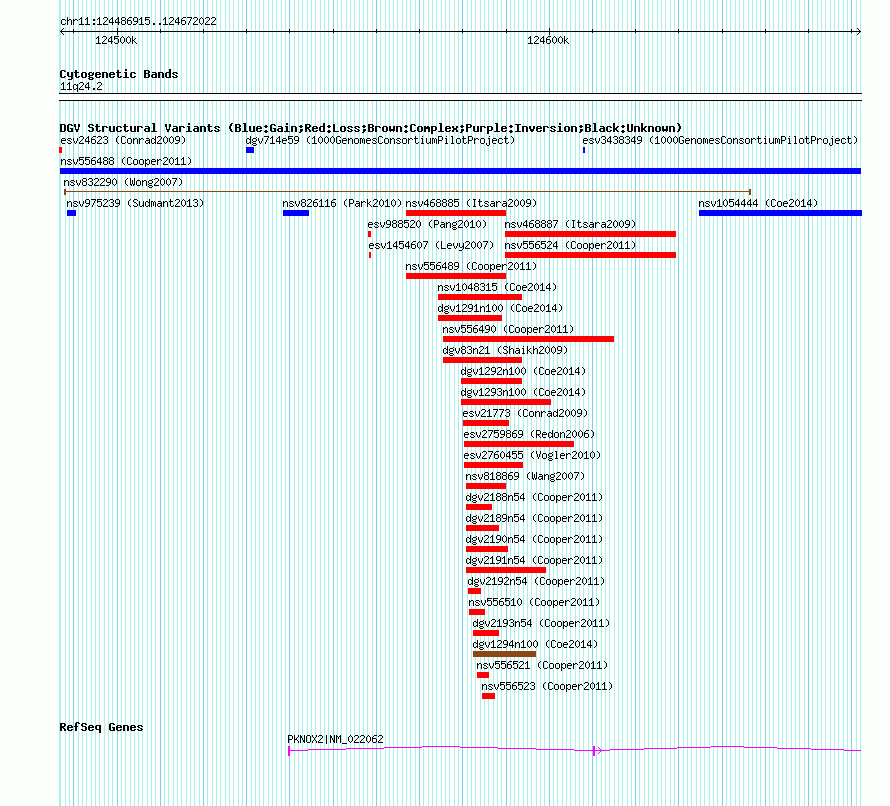Click the dgv1292n100 (Coe2014) label

[x=523, y=371]
